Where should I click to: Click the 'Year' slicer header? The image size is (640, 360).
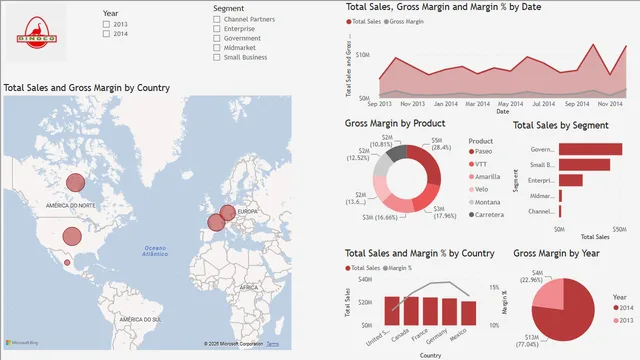pyautogui.click(x=110, y=13)
